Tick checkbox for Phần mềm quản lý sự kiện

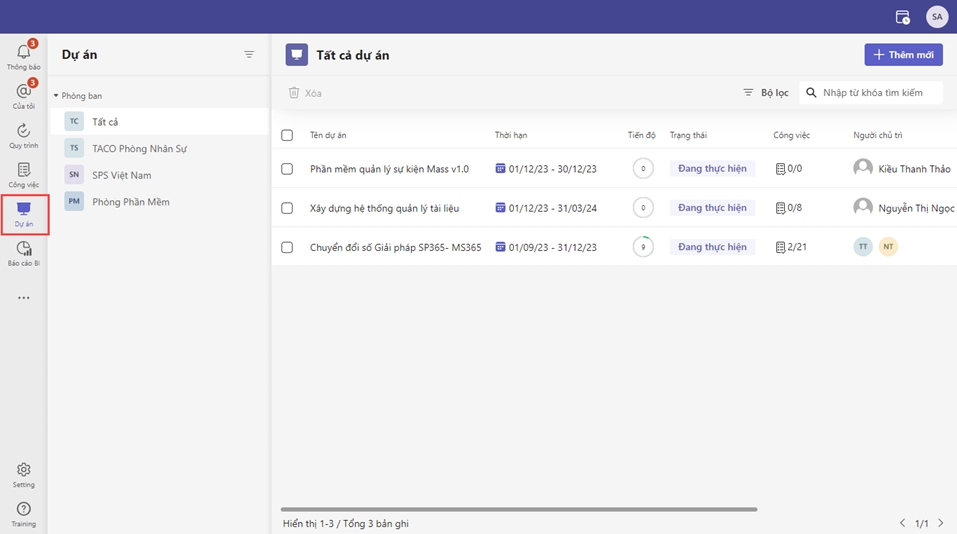(x=287, y=169)
